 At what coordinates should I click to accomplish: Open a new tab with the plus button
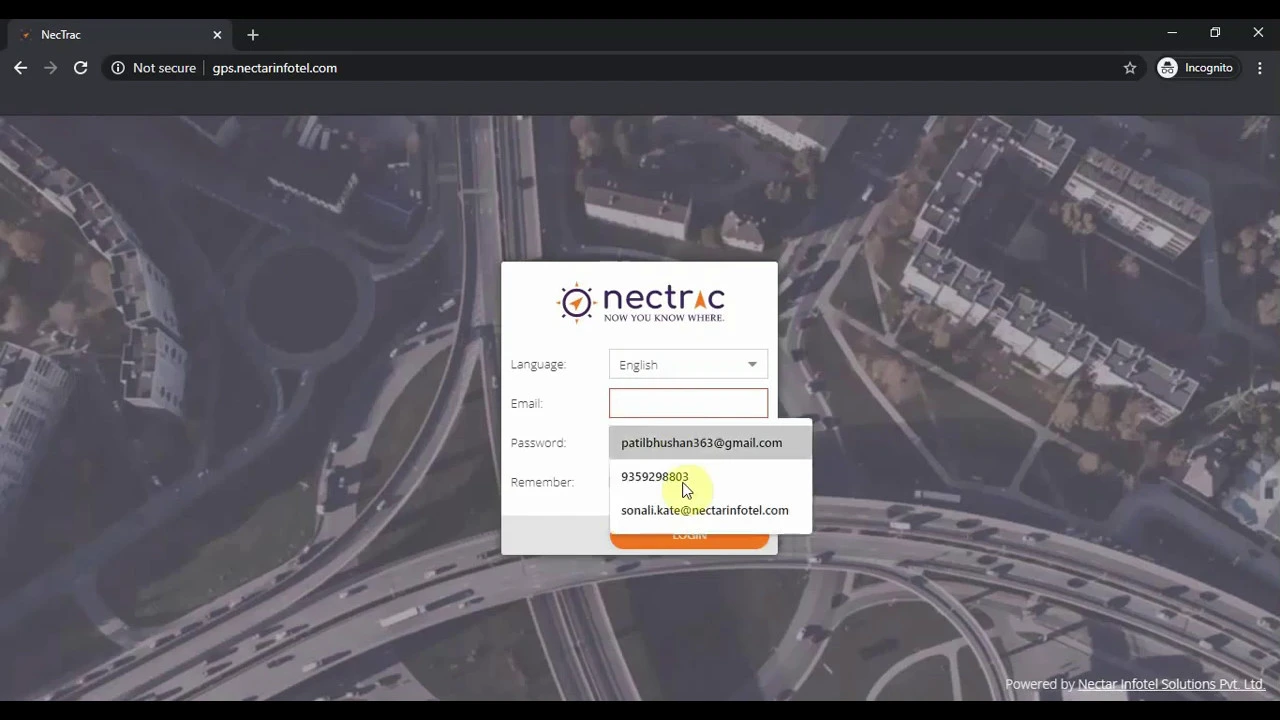(253, 35)
